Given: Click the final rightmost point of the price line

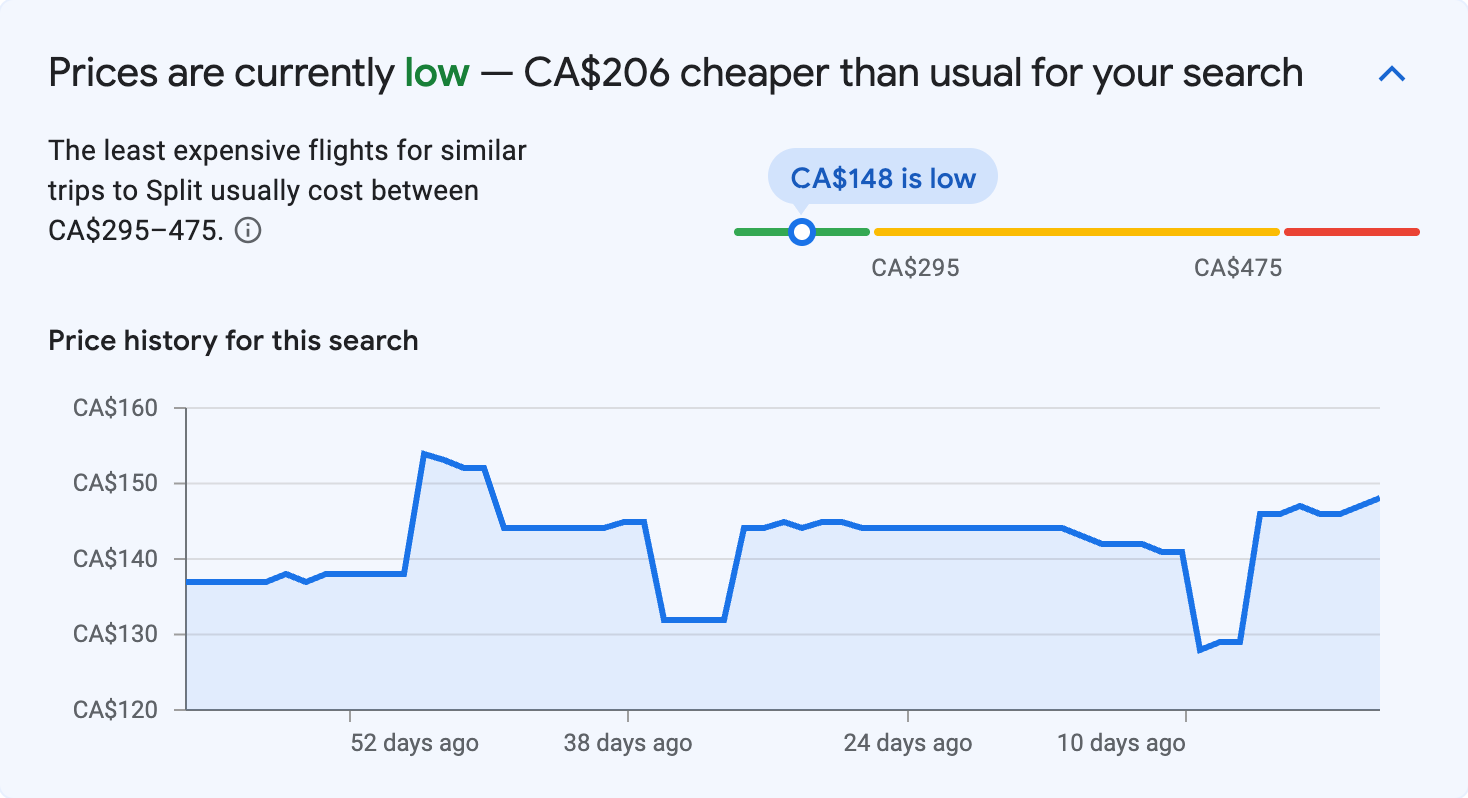Looking at the screenshot, I should click(1379, 498).
